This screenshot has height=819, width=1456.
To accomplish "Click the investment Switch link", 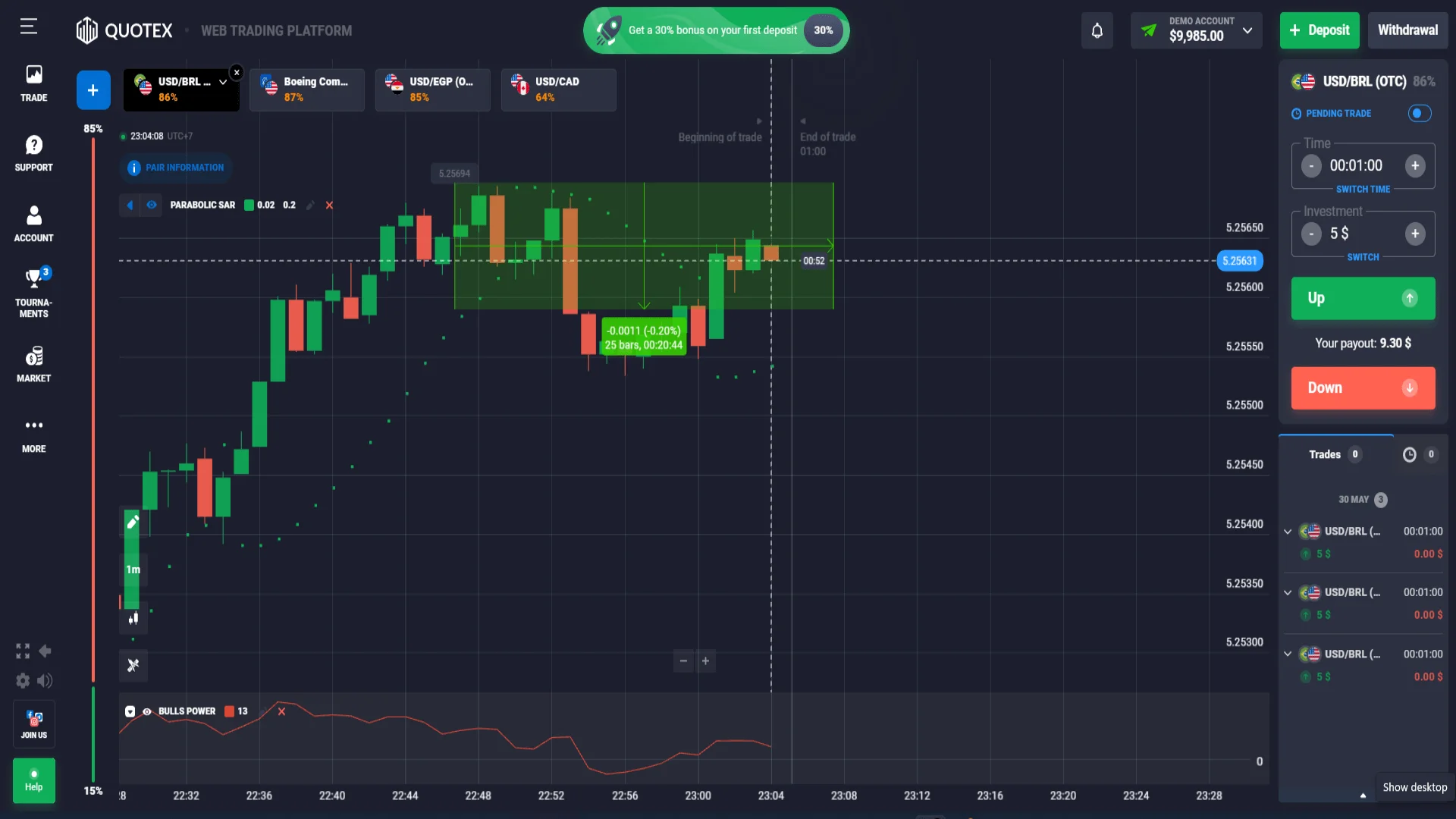I will click(1363, 257).
